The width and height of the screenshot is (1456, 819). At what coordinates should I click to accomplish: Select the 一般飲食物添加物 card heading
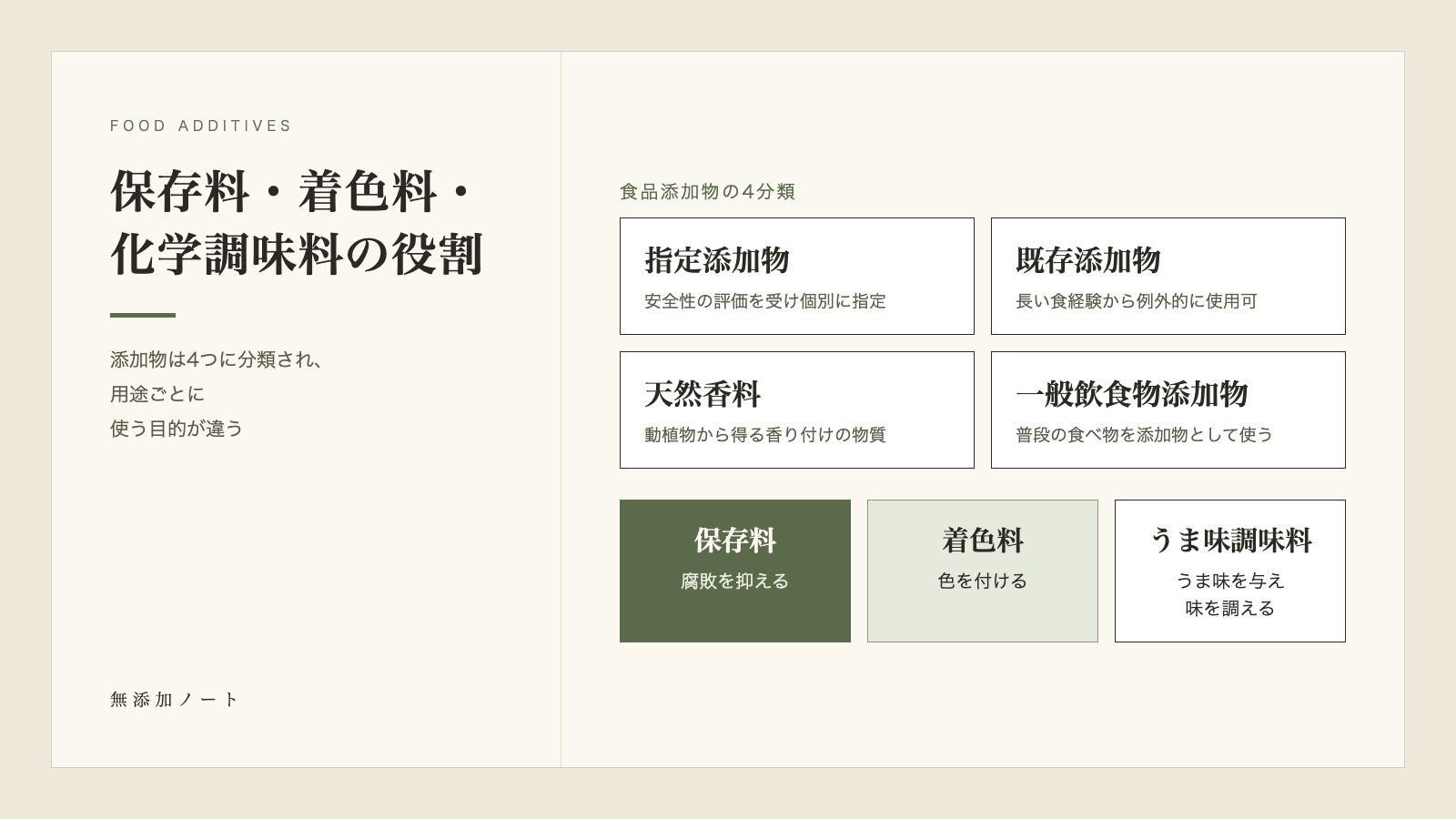point(1132,394)
